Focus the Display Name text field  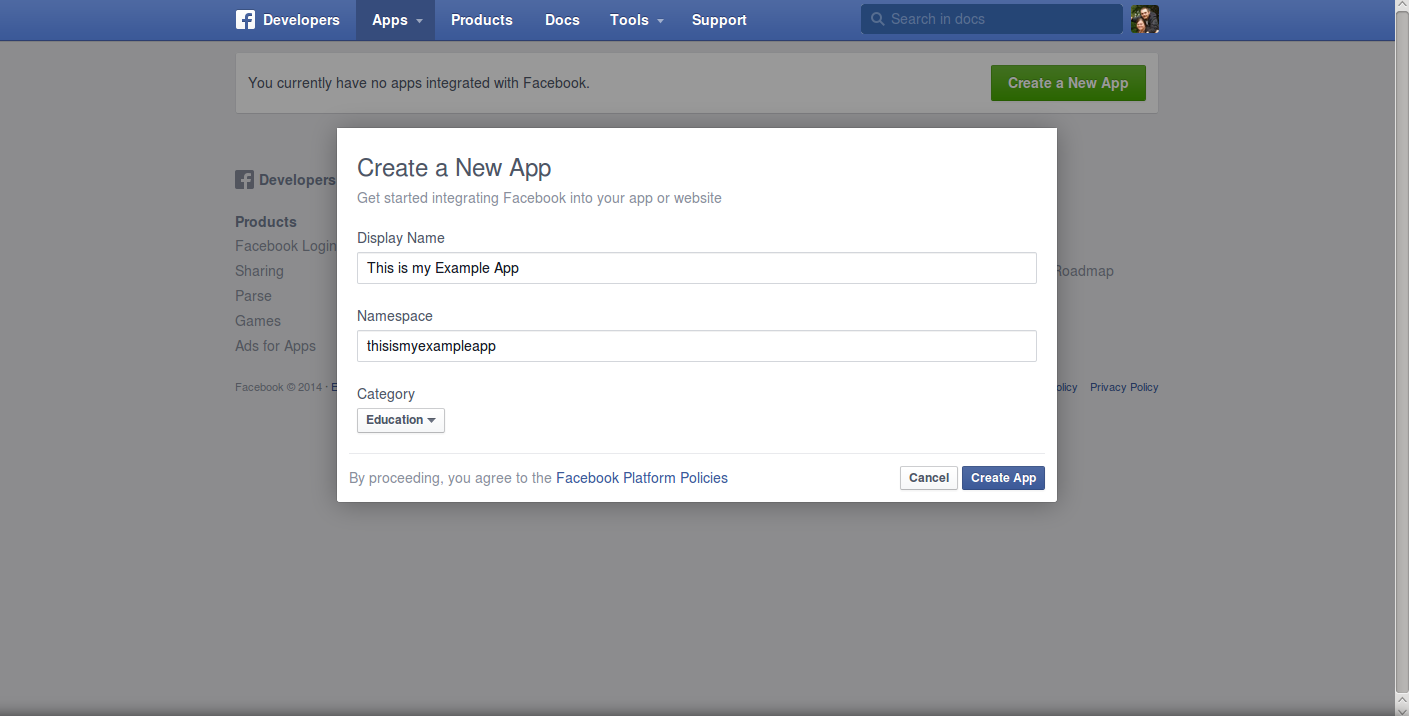click(x=696, y=268)
